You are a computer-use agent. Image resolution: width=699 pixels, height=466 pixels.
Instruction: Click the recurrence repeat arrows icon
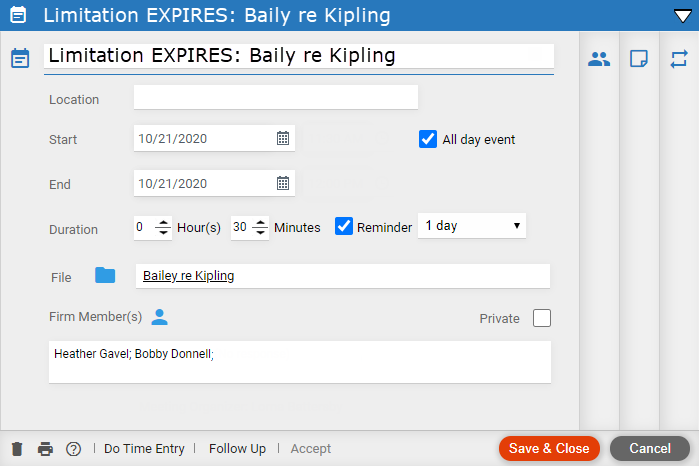[678, 59]
